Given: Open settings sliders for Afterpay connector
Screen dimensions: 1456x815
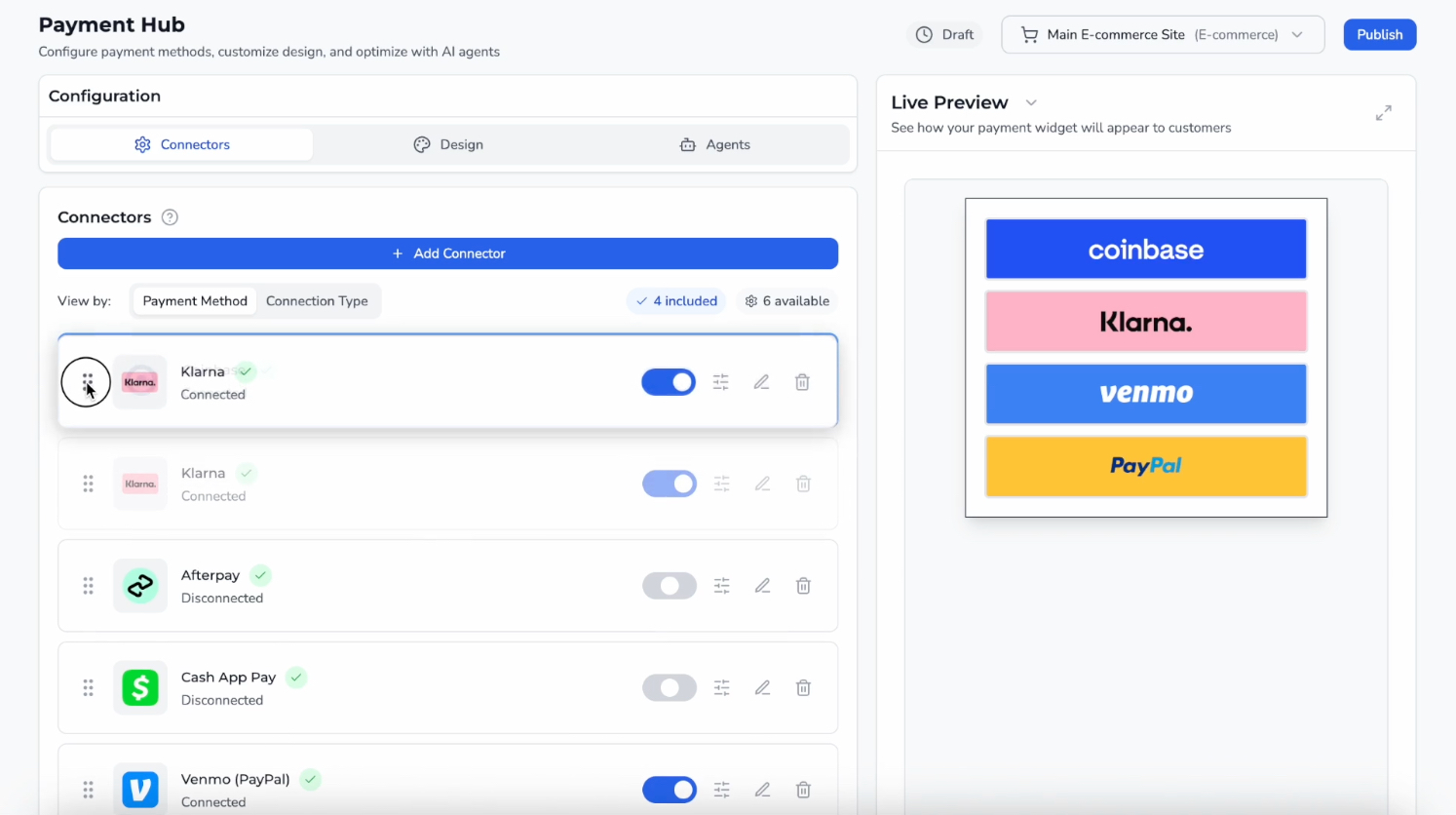Looking at the screenshot, I should point(721,586).
